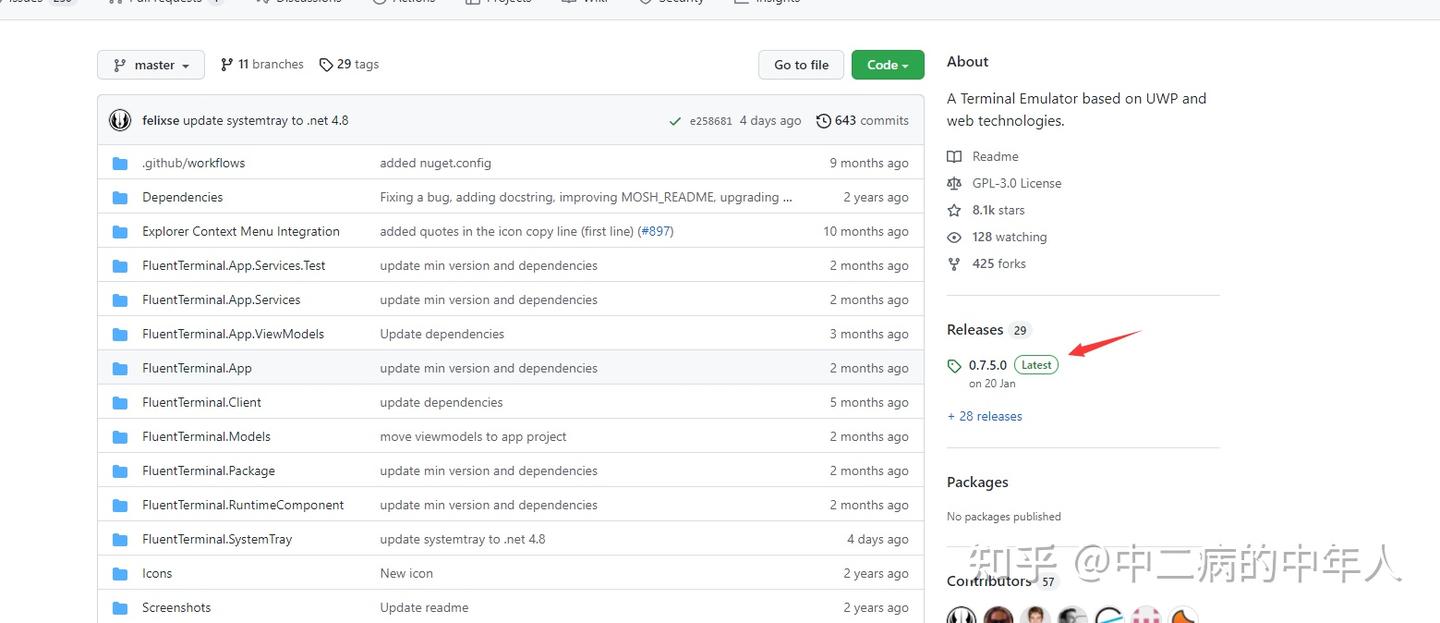The height and width of the screenshot is (623, 1440).
Task: Open commit hash e258681
Action: pos(711,121)
